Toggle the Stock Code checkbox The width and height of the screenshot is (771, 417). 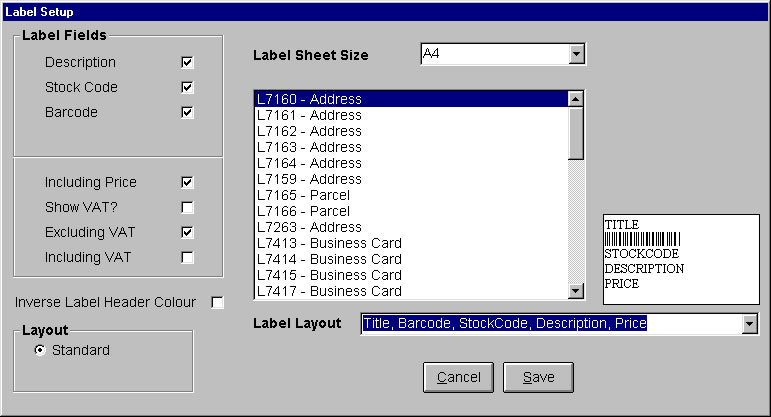pyautogui.click(x=187, y=88)
